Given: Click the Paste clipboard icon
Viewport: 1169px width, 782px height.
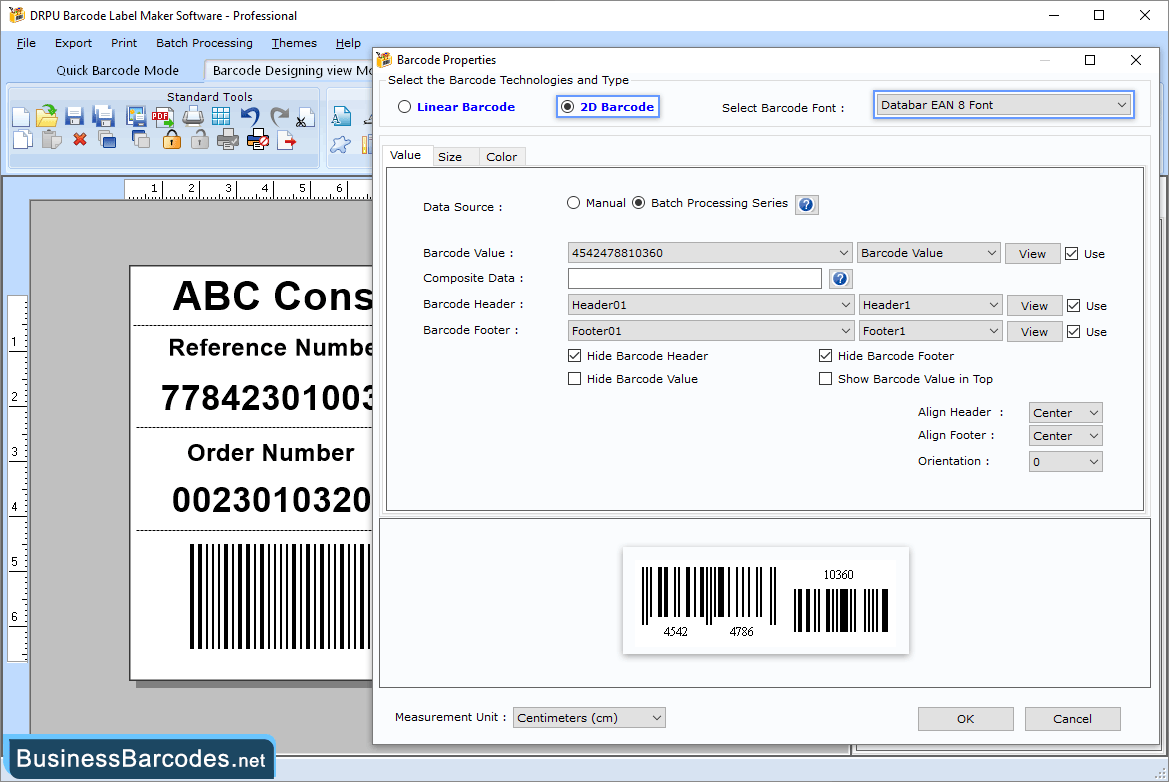Looking at the screenshot, I should (x=51, y=139).
